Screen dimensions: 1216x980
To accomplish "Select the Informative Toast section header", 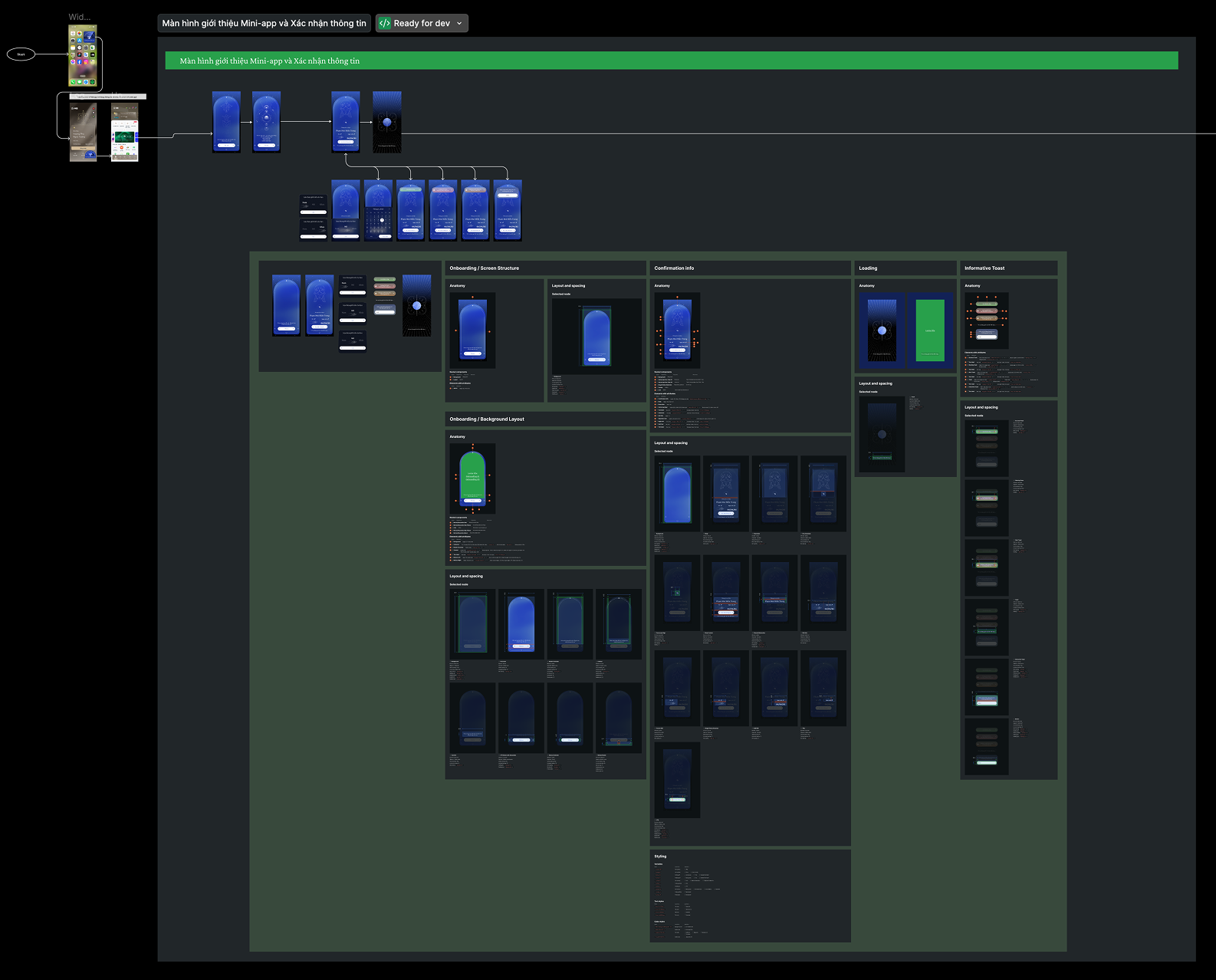I will coord(984,268).
